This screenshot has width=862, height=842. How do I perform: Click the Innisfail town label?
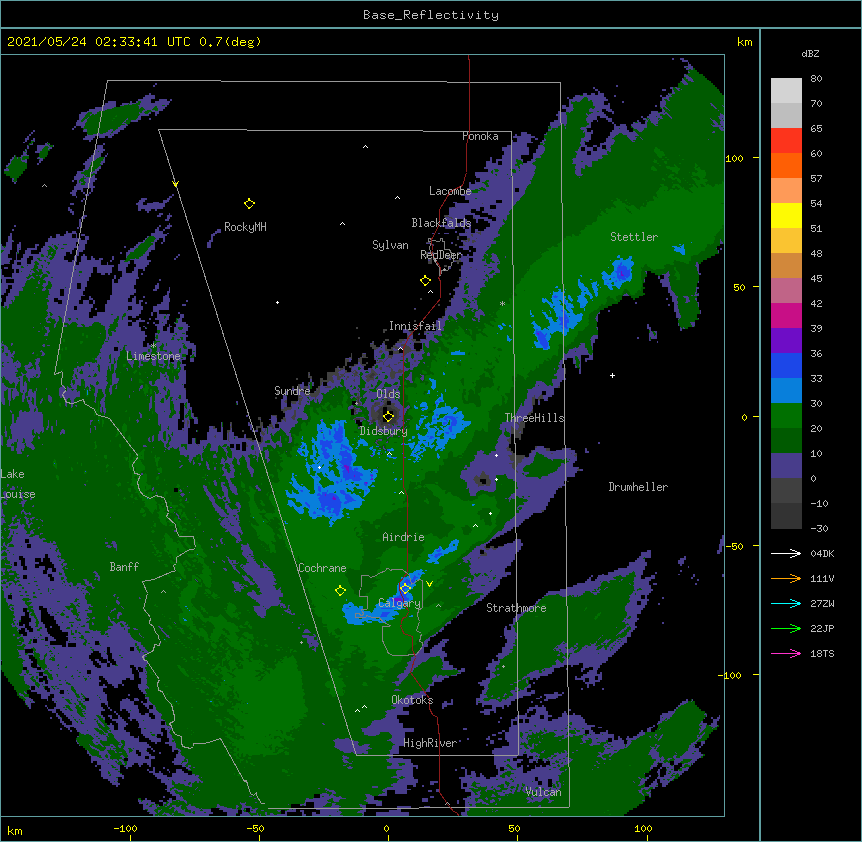pyautogui.click(x=415, y=326)
